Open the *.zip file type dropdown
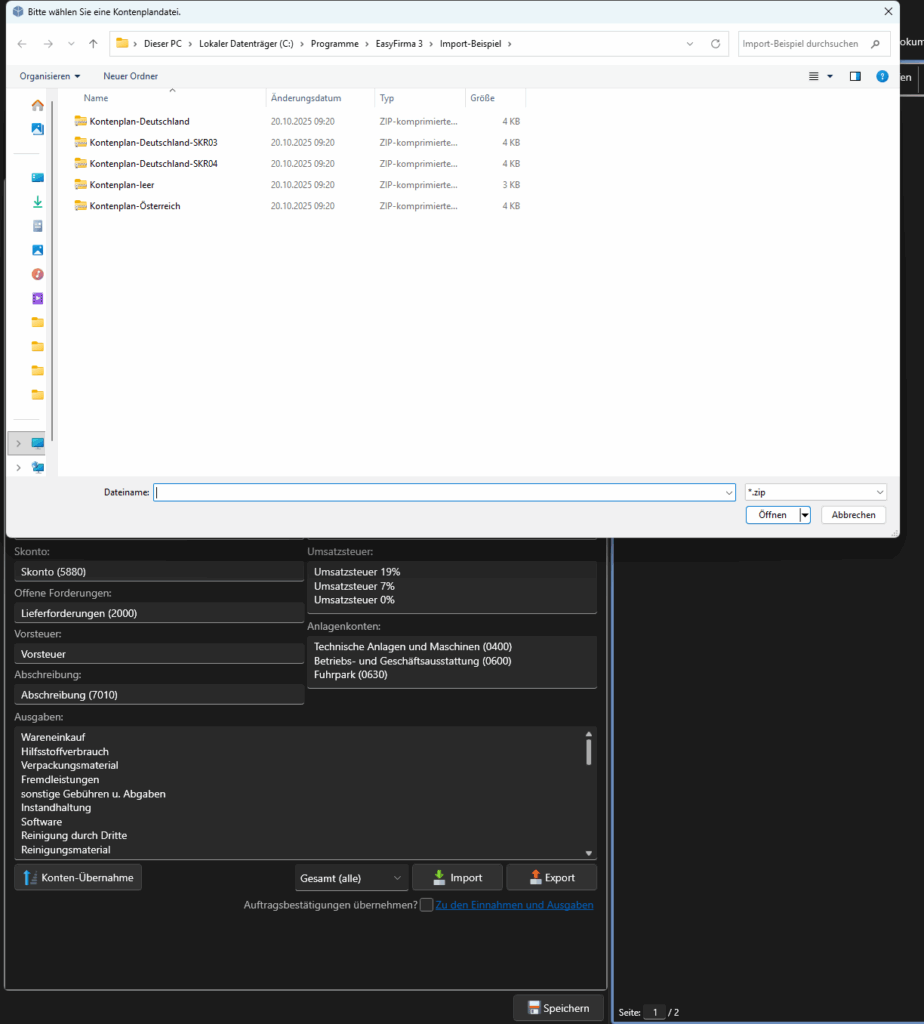This screenshot has height=1024, width=924. [x=815, y=492]
